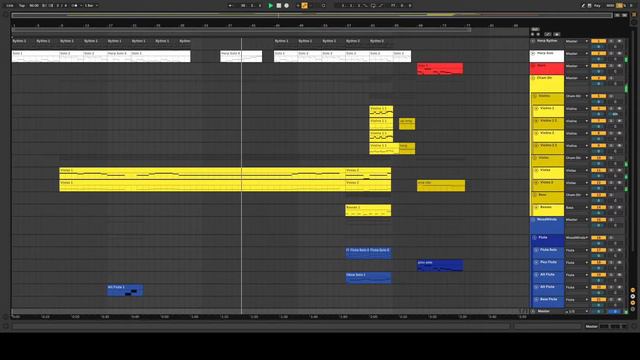This screenshot has width=640, height=360.
Task: Click the Link button in the control bar
Action: 10,6
